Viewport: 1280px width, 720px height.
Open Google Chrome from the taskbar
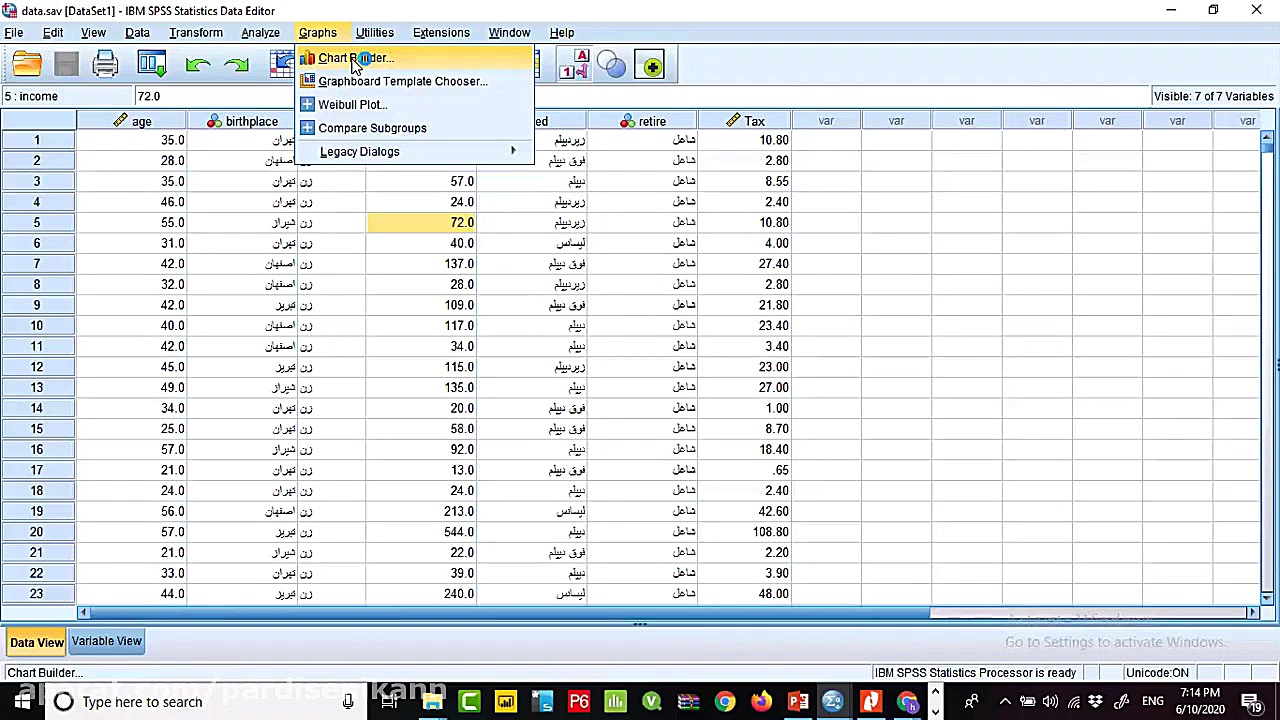coord(724,702)
